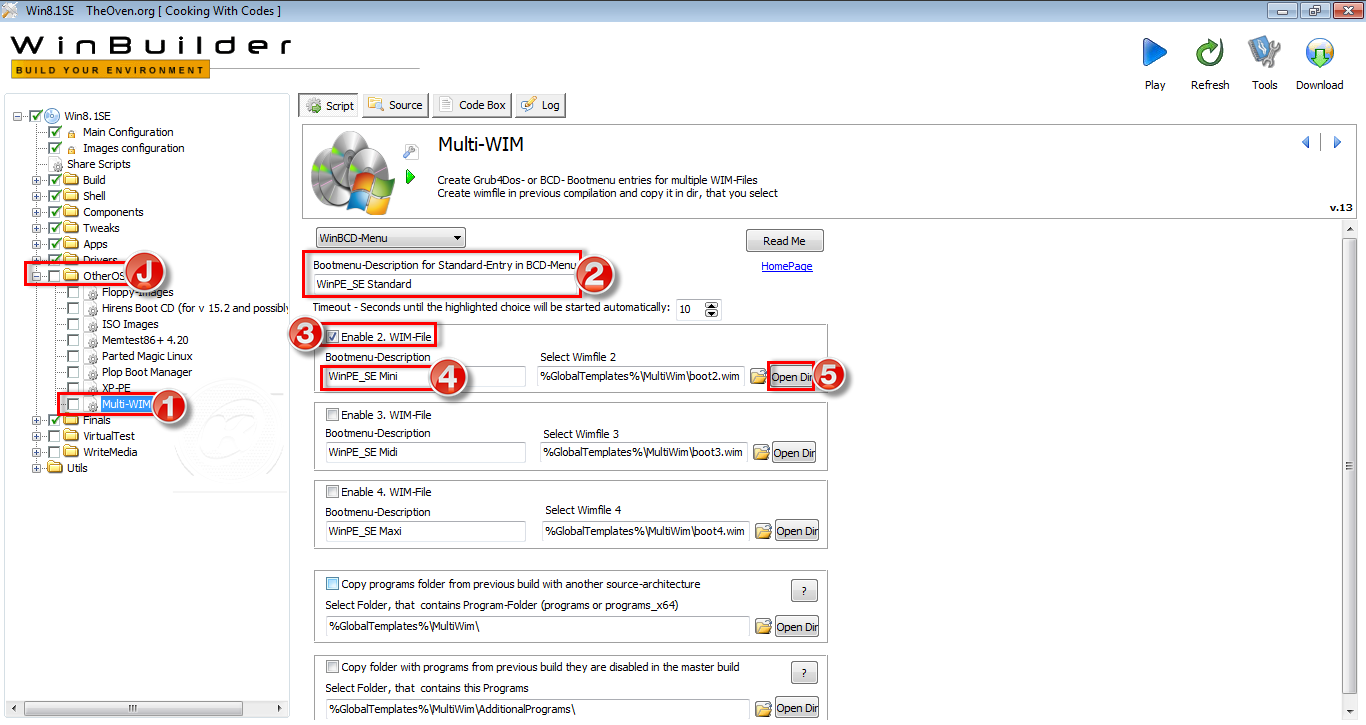Viewport: 1366px width, 725px height.
Task: Click Utils folder icon in tree
Action: [x=55, y=468]
